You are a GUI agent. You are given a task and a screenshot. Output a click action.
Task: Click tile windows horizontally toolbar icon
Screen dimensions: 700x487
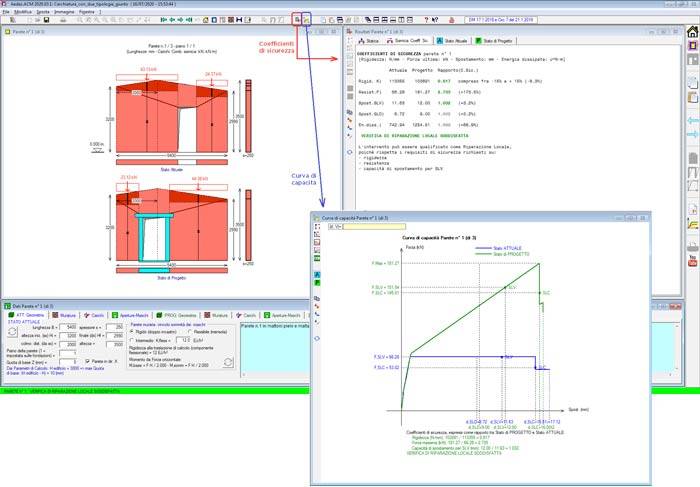point(376,20)
